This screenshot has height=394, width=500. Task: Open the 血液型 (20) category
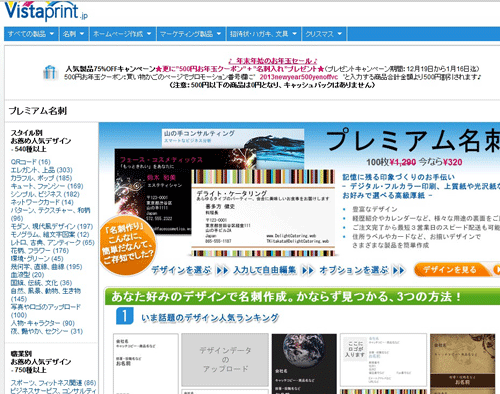click(x=27, y=275)
